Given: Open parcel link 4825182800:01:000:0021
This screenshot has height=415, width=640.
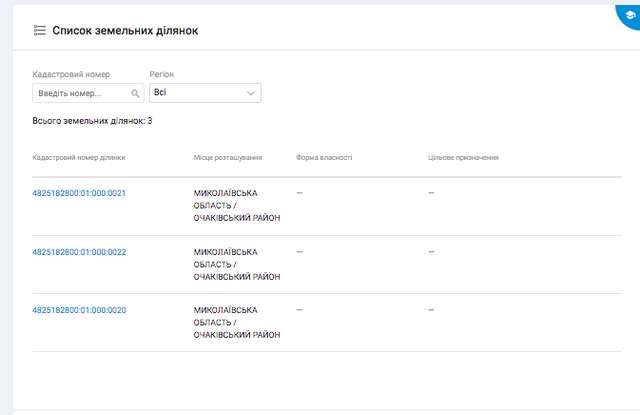Looking at the screenshot, I should click(79, 193).
